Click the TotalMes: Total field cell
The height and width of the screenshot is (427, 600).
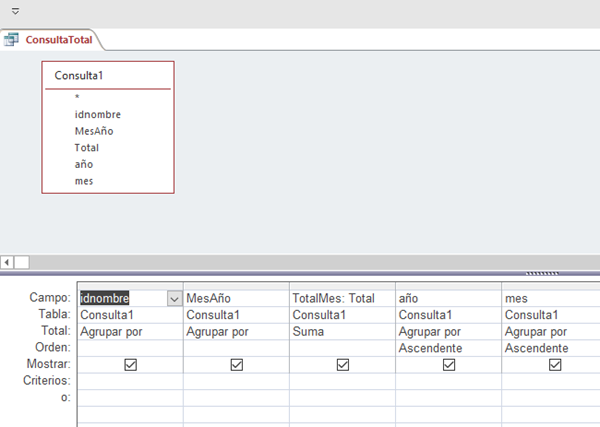click(342, 298)
